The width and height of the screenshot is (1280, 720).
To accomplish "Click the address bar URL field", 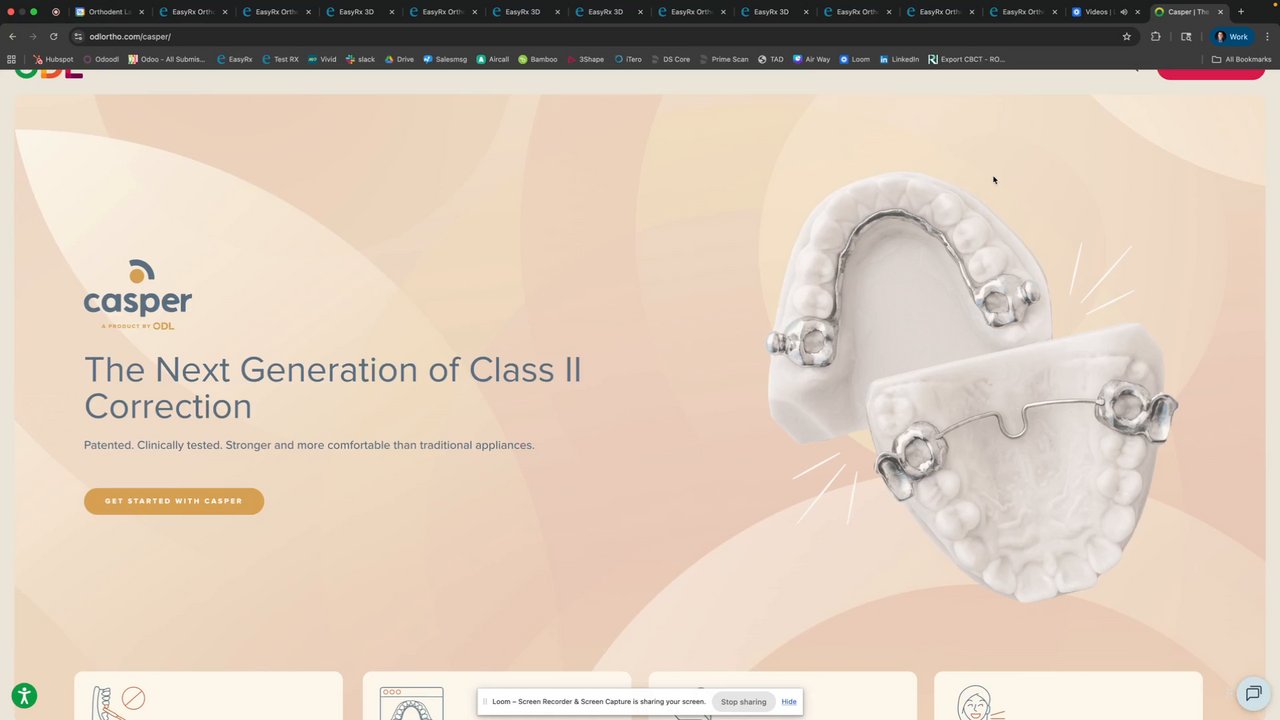I will [x=600, y=36].
